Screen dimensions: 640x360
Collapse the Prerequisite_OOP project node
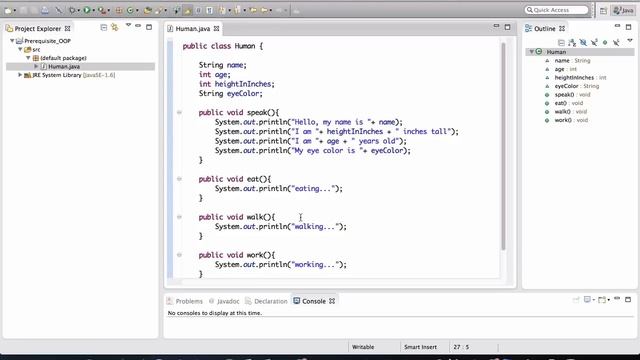click(x=12, y=41)
